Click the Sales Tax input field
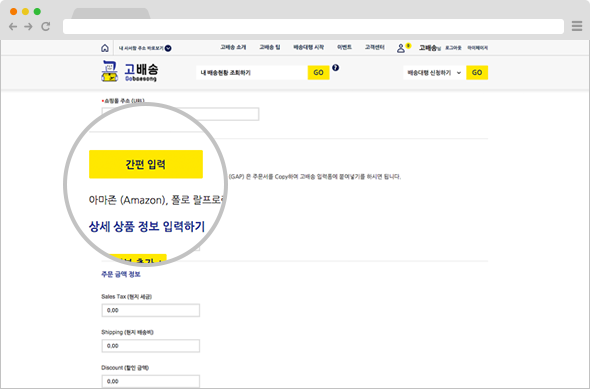The width and height of the screenshot is (590, 389). [x=151, y=310]
